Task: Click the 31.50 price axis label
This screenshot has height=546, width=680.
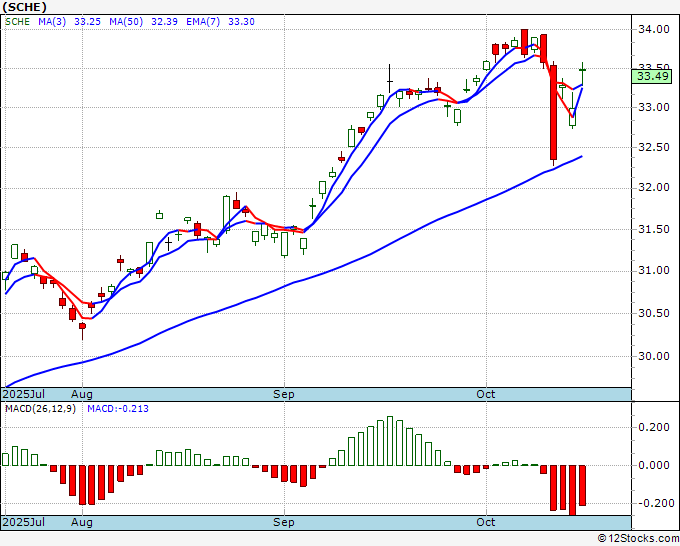Action: pyautogui.click(x=654, y=229)
